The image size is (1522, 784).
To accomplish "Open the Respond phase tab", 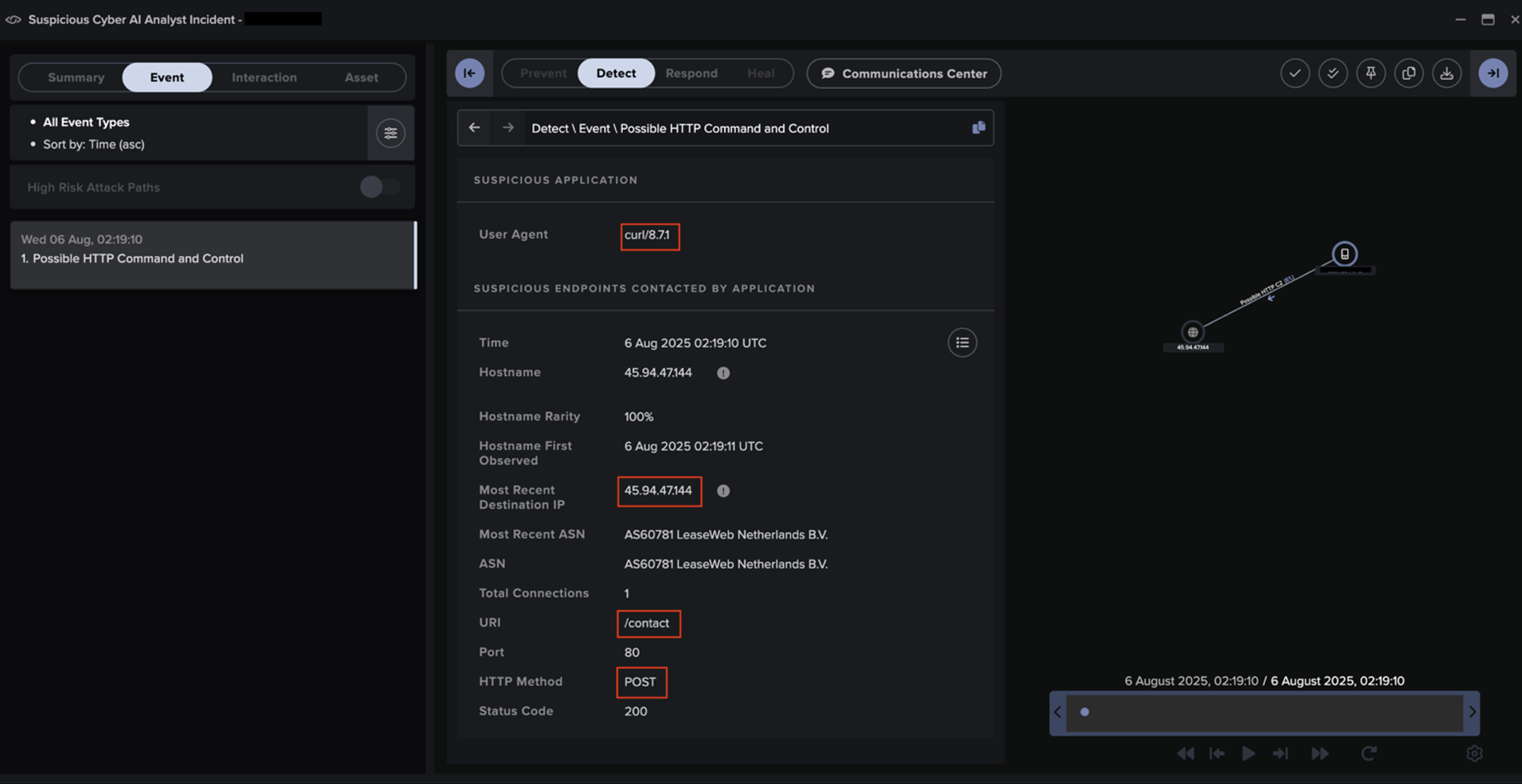I will coord(691,73).
